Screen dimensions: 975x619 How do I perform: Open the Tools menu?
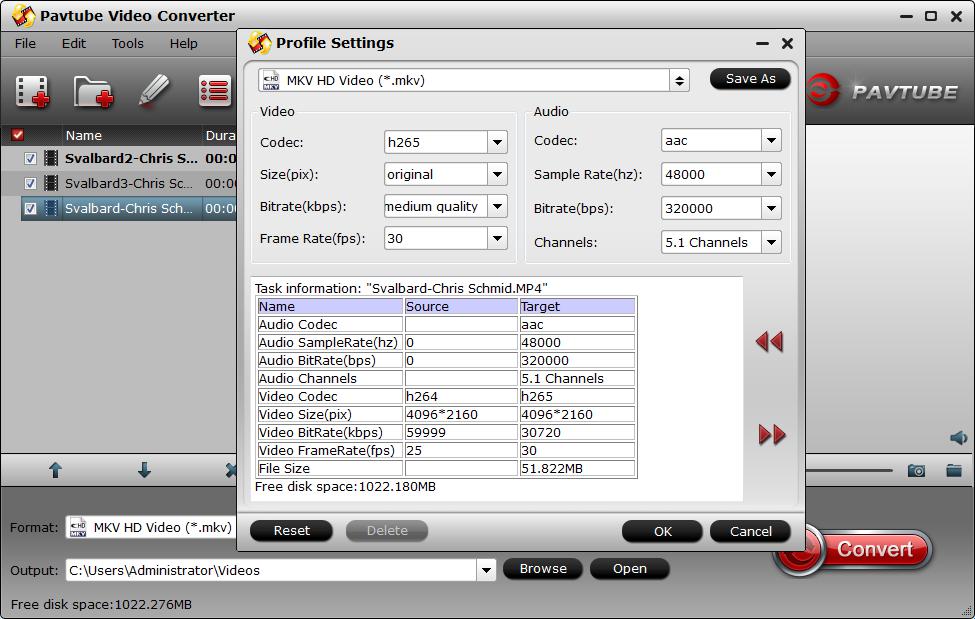pyautogui.click(x=127, y=44)
